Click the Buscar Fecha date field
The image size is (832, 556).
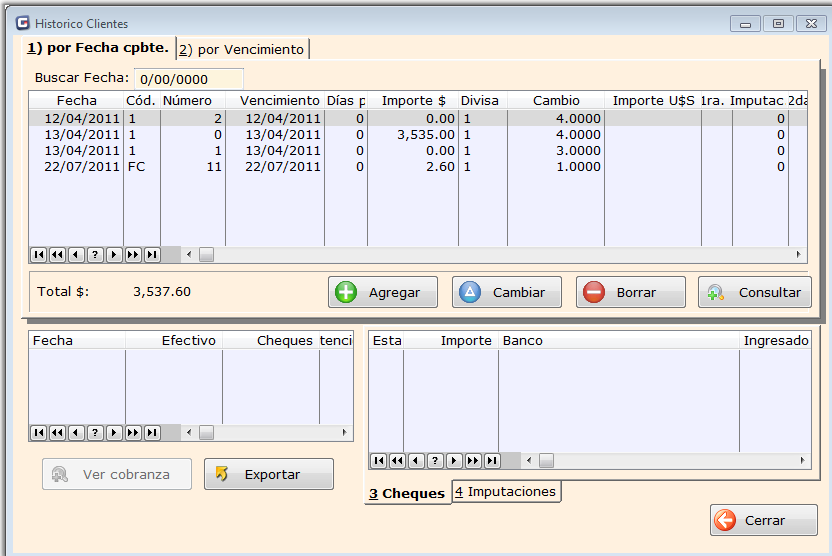pyautogui.click(x=188, y=79)
